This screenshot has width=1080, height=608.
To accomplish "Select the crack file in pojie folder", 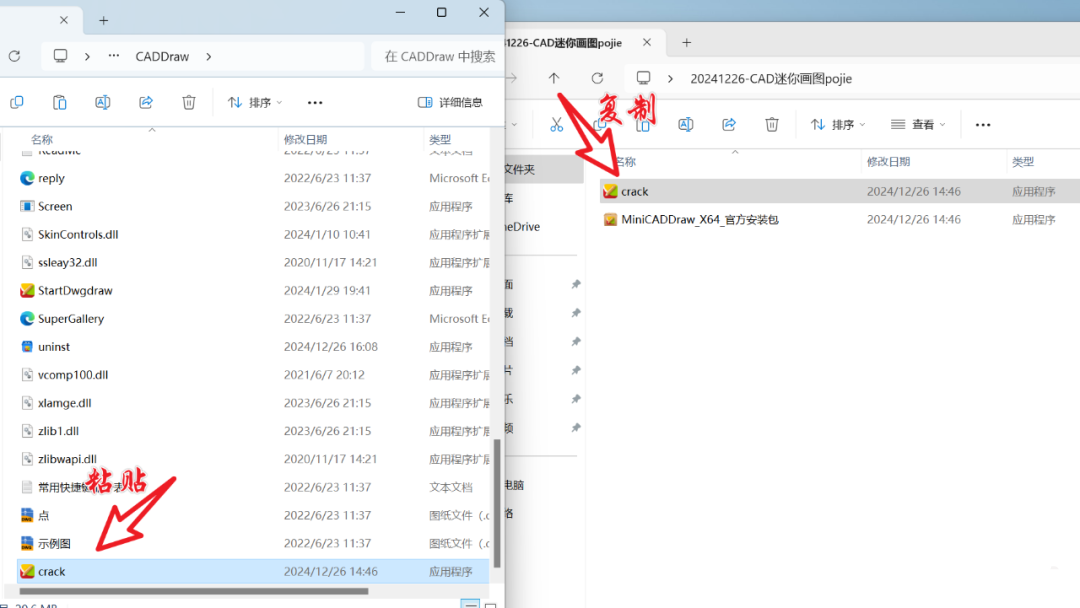I will 840,191.
